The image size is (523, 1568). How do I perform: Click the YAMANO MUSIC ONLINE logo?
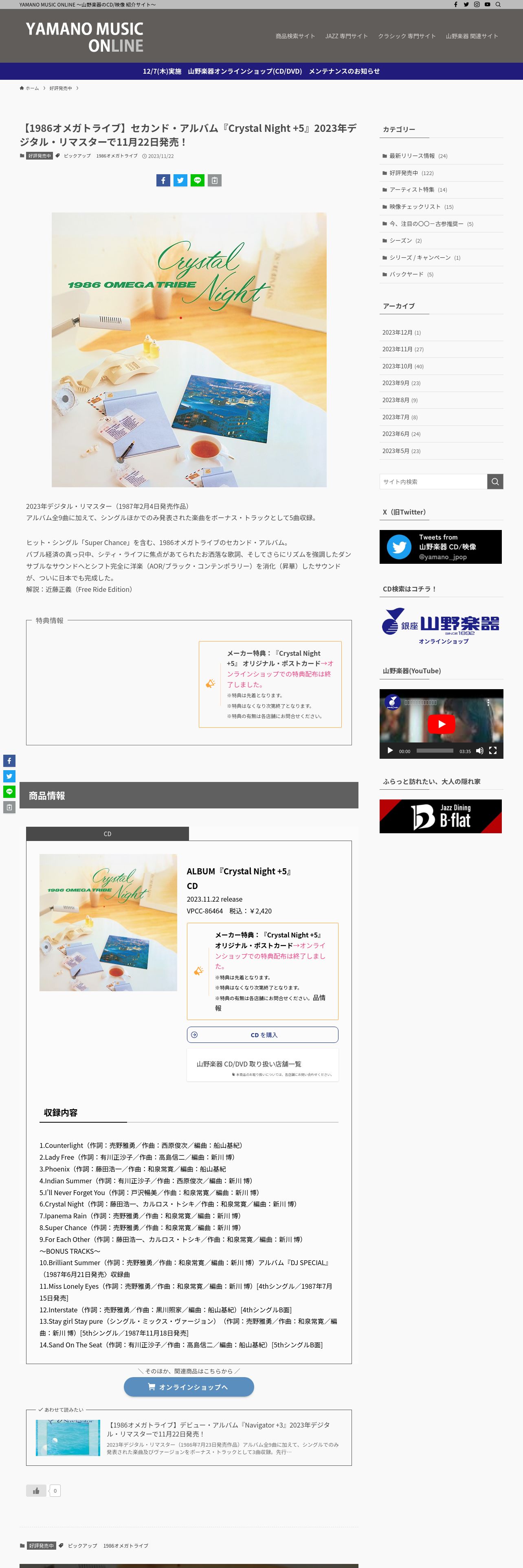[85, 37]
